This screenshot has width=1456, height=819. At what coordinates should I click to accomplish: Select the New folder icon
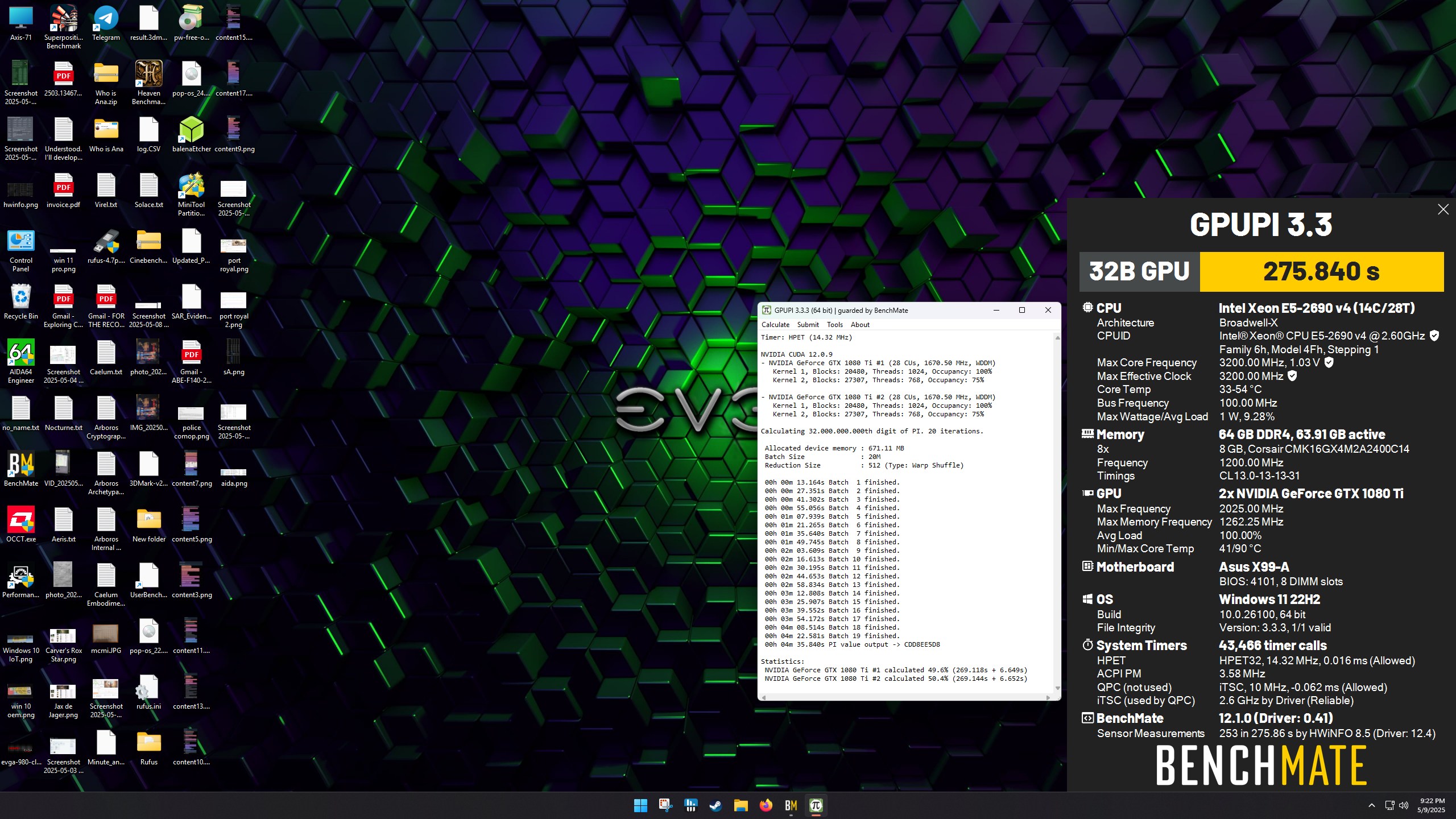click(148, 525)
